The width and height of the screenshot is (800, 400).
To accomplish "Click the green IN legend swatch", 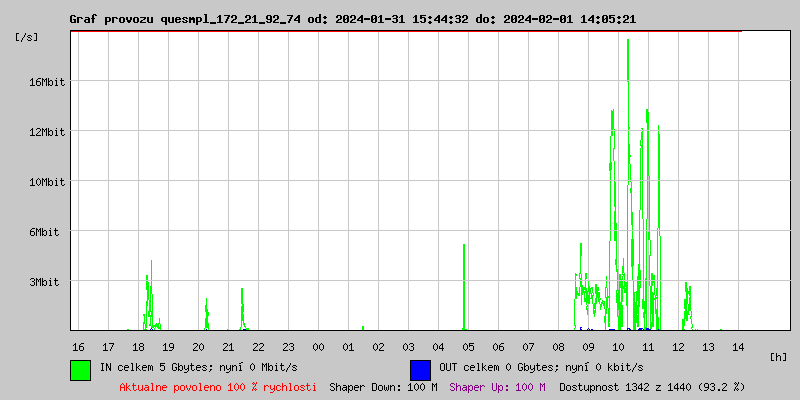I will [80, 369].
